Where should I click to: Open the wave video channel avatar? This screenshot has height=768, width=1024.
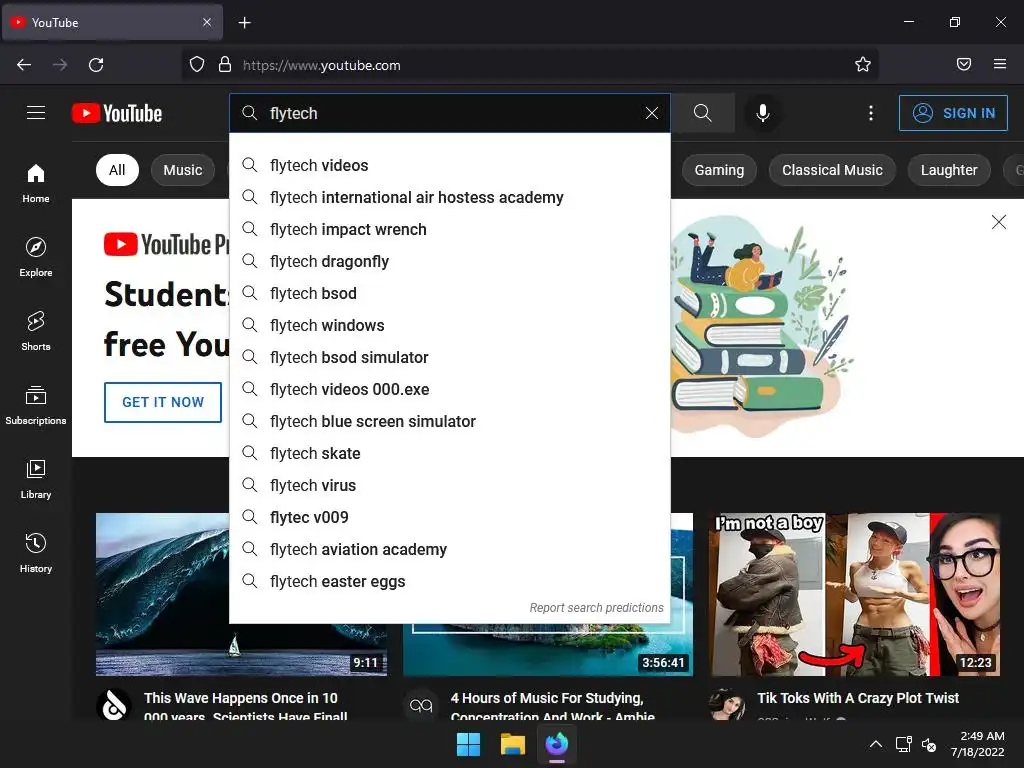click(114, 705)
